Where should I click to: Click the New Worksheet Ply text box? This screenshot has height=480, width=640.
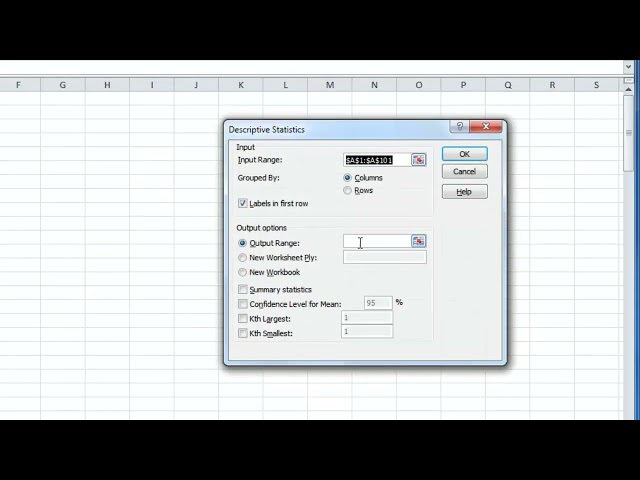tap(385, 257)
